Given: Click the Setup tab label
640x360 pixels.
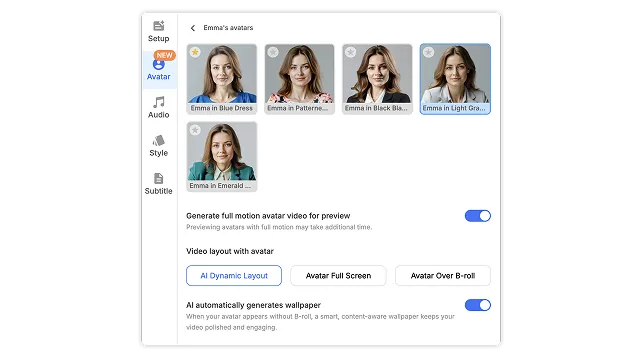Looking at the screenshot, I should pyautogui.click(x=158, y=38).
